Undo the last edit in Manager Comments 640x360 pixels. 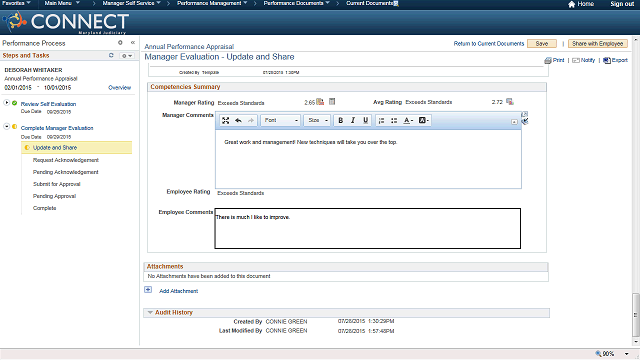coord(238,120)
